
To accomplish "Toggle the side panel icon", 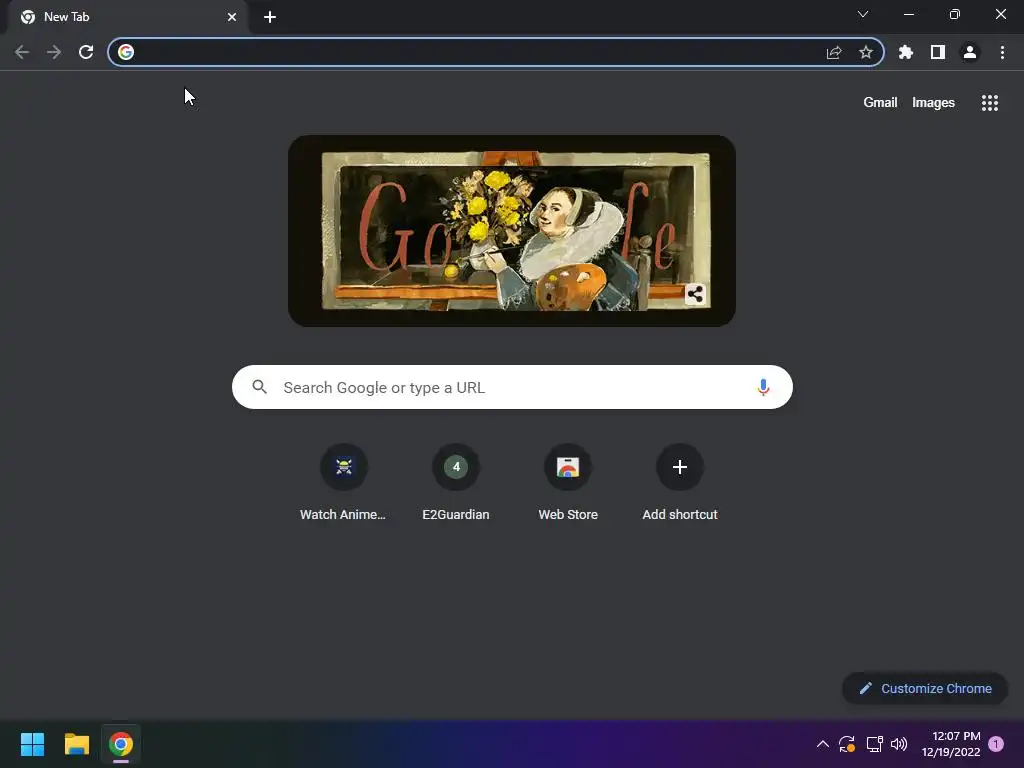I will click(x=938, y=52).
